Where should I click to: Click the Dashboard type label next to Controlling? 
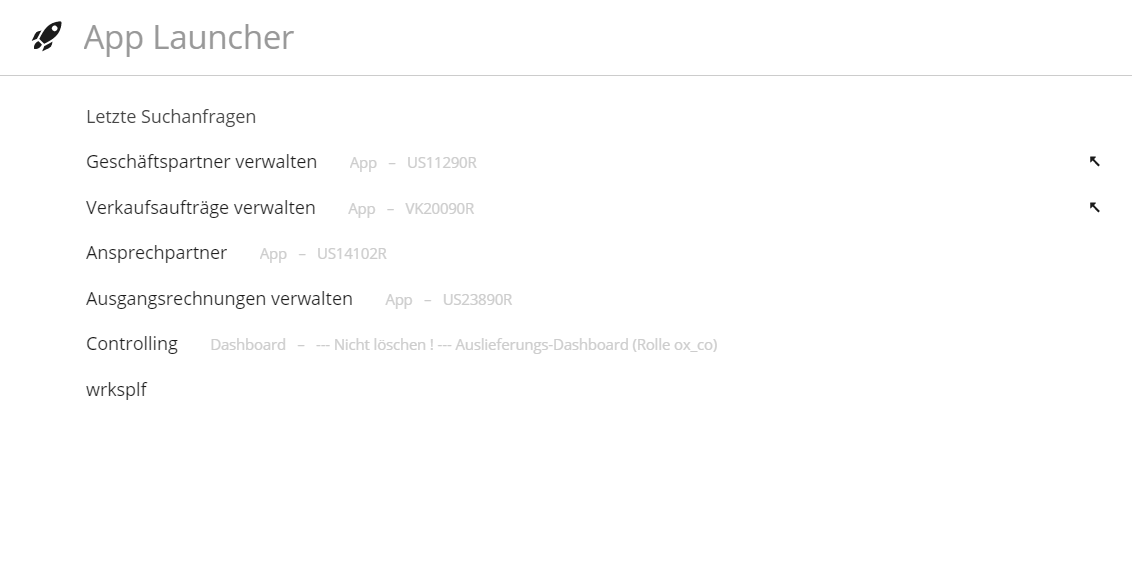pyautogui.click(x=248, y=345)
